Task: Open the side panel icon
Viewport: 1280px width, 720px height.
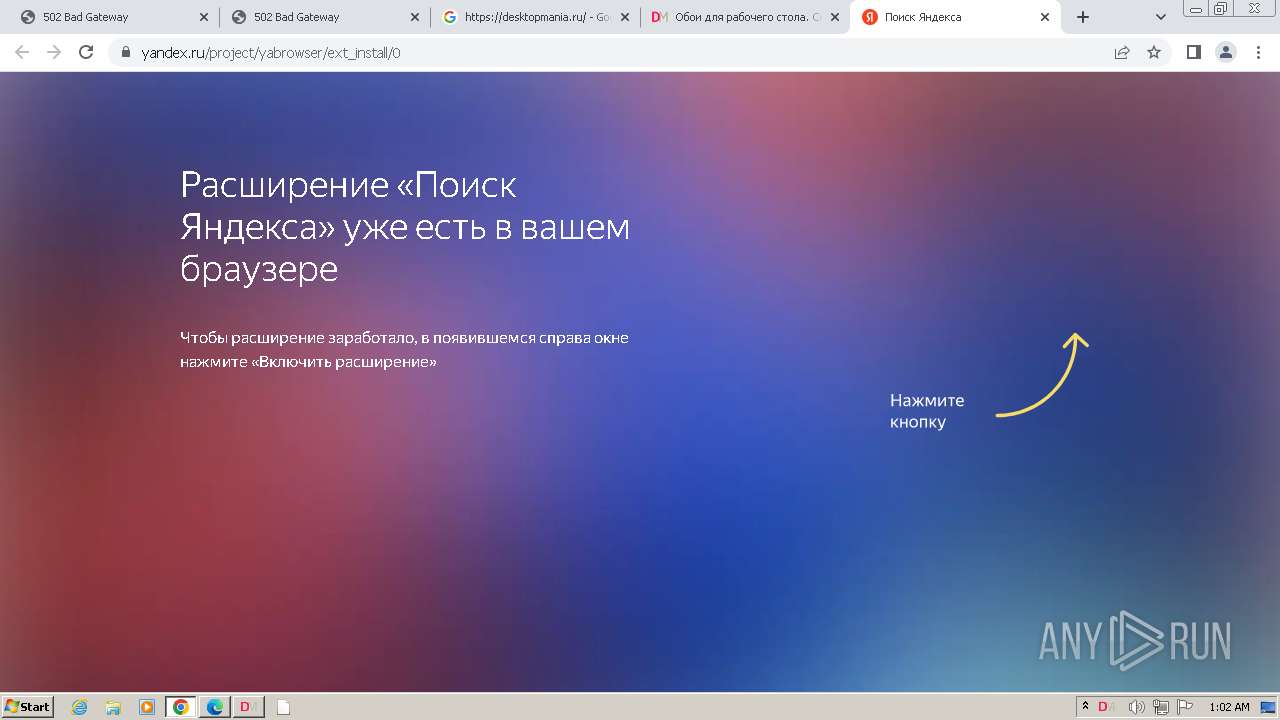Action: point(1193,52)
